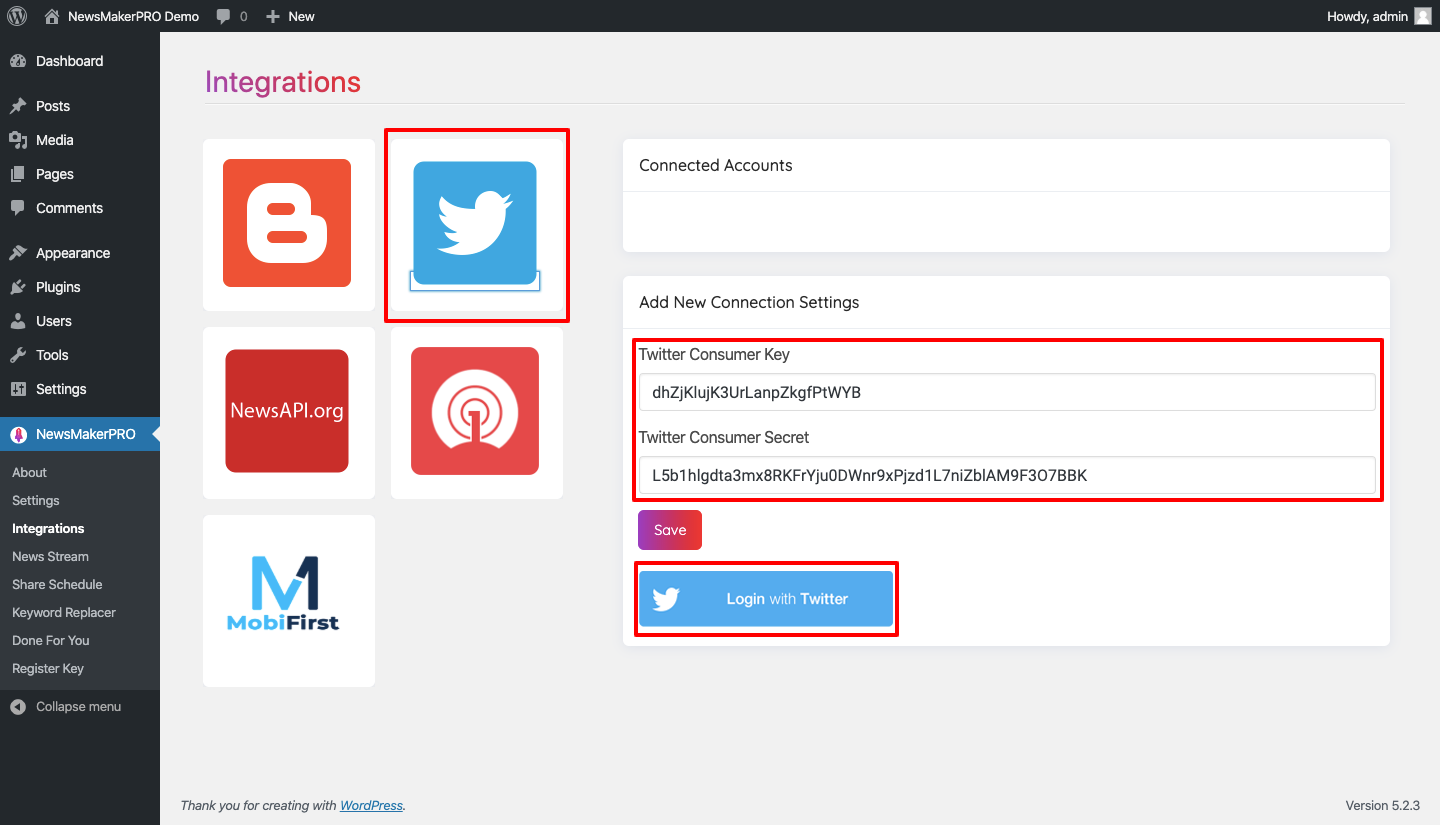Open the NewsMakerPRO menu item

[80, 434]
